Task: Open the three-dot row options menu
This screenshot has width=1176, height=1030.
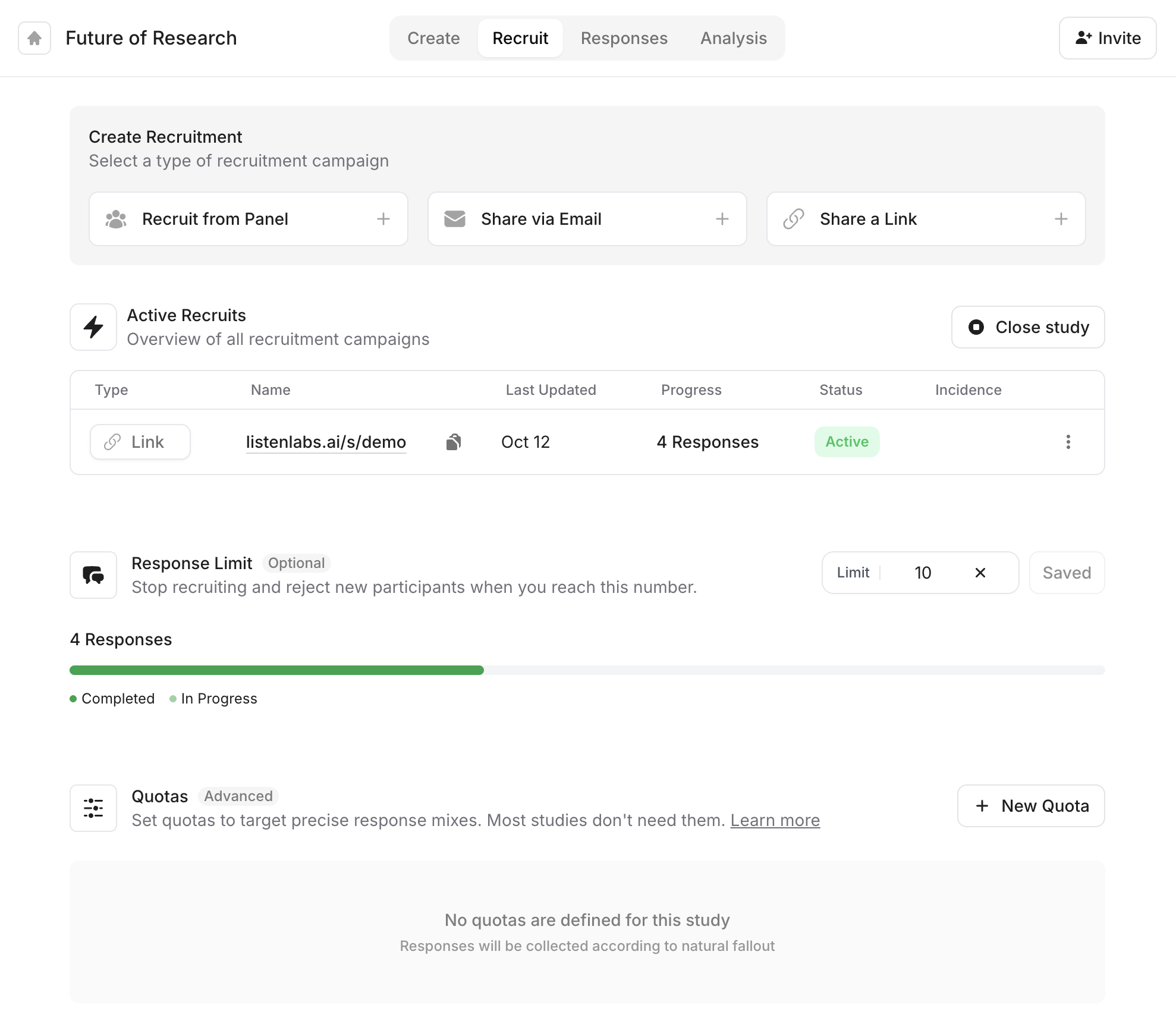Action: [x=1068, y=442]
